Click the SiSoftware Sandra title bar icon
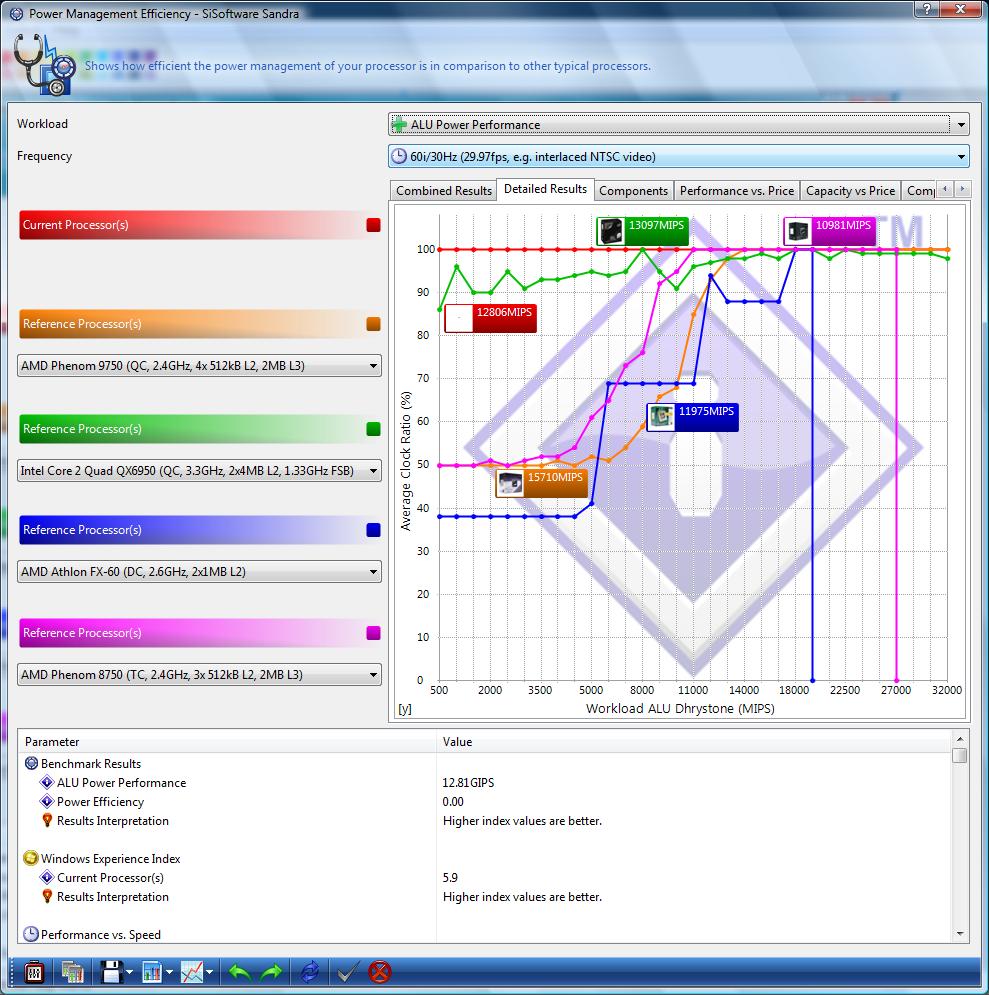The width and height of the screenshot is (989, 995). (x=16, y=13)
